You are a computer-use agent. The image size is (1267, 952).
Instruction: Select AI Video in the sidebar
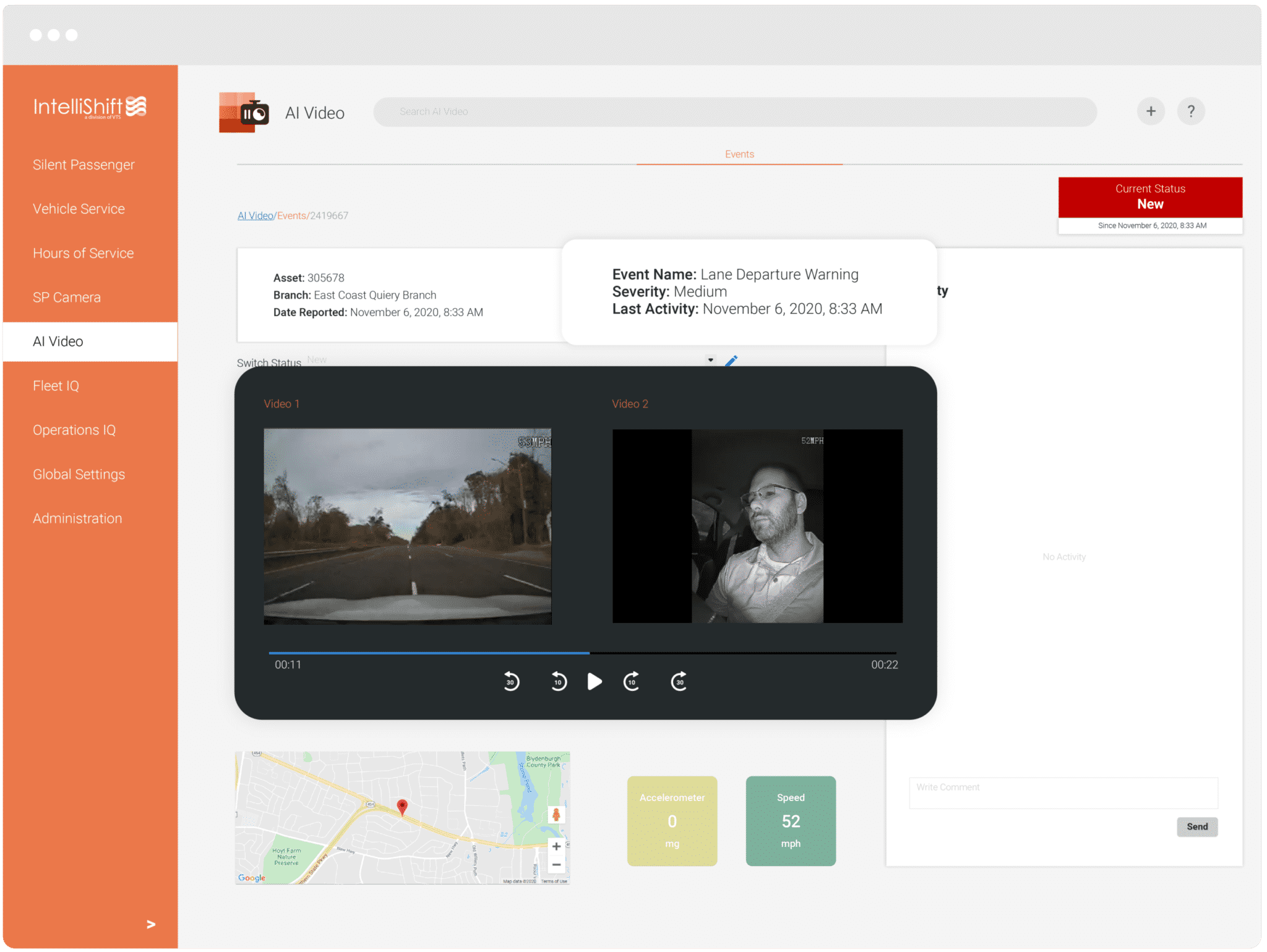(58, 341)
